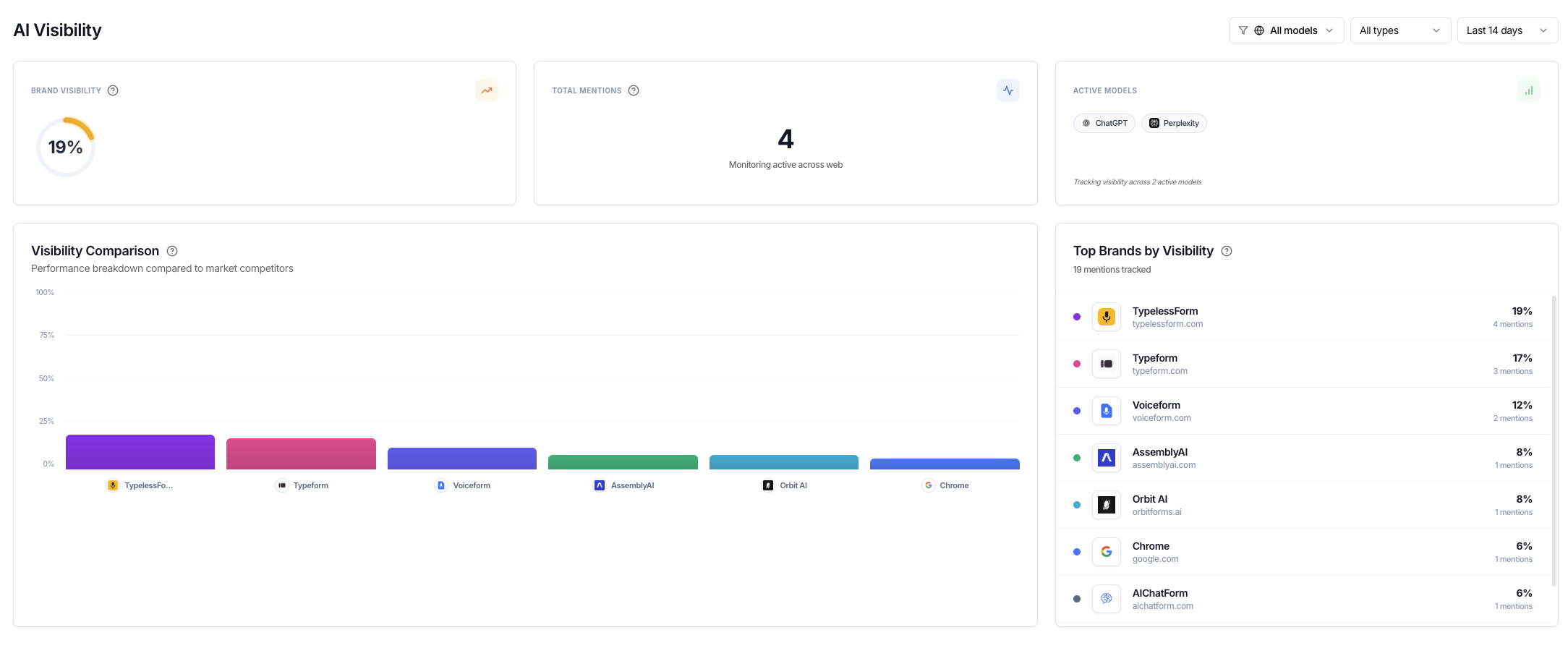Screen dimensions: 1568x656
Task: Click the Visibility Comparison help icon
Action: pos(172,251)
